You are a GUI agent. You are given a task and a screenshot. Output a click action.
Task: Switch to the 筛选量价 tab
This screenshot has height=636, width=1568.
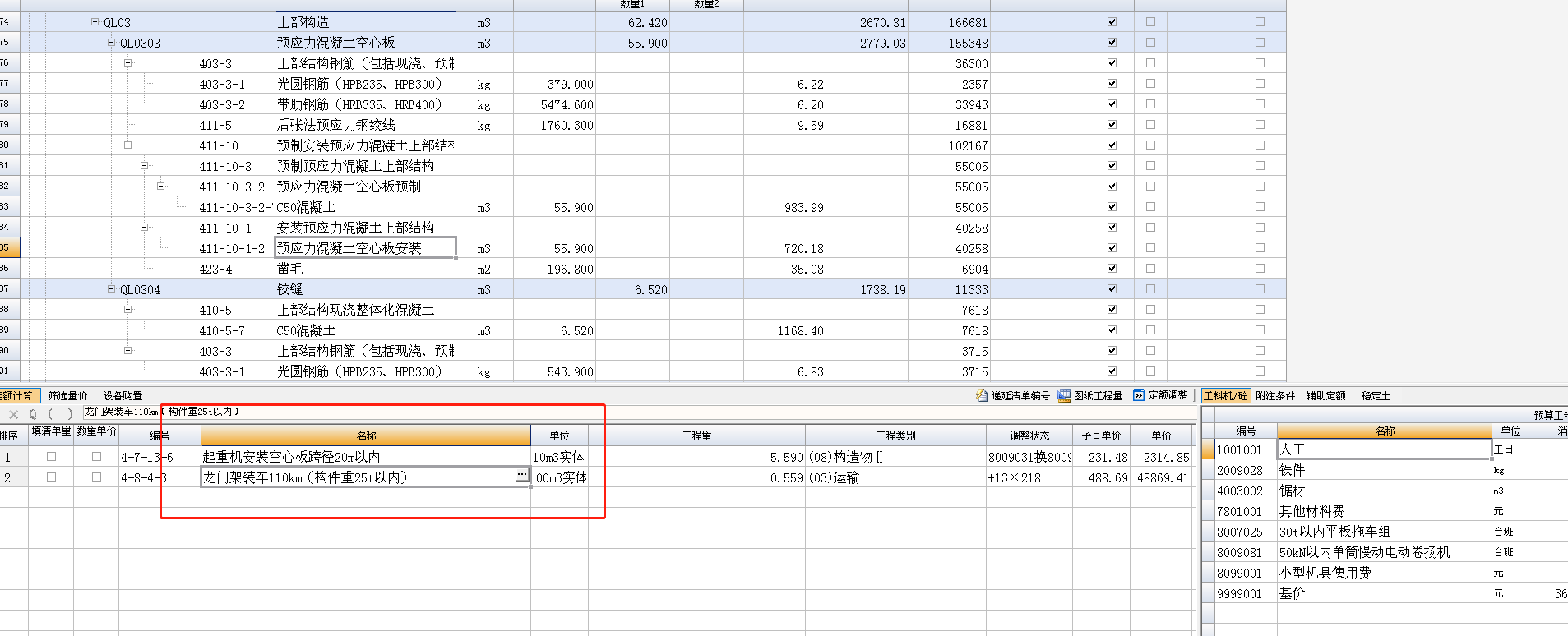pos(67,395)
